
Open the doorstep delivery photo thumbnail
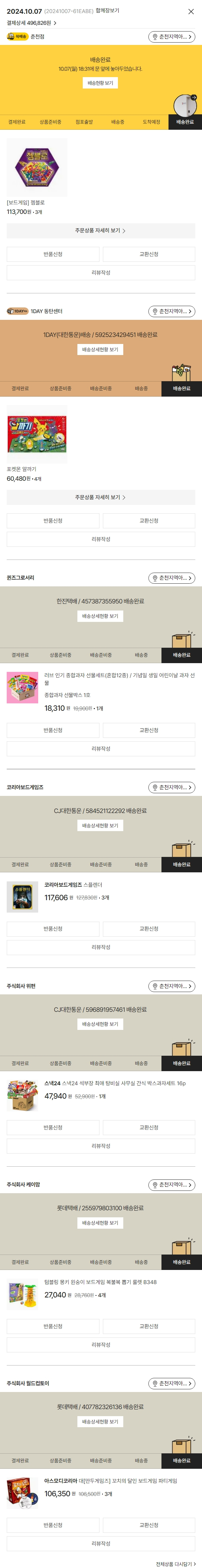[184, 106]
